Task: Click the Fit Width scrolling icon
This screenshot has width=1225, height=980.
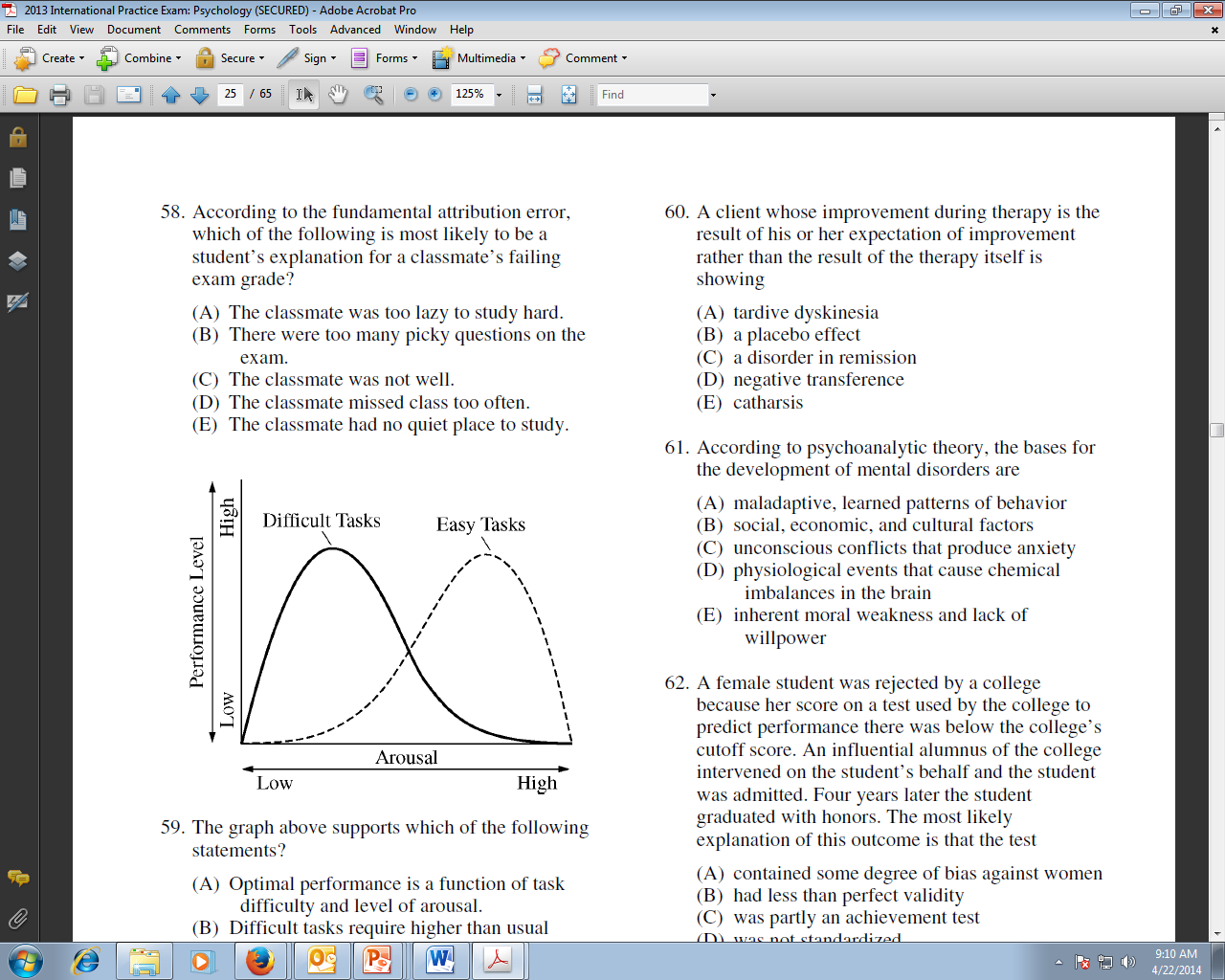Action: (x=535, y=95)
